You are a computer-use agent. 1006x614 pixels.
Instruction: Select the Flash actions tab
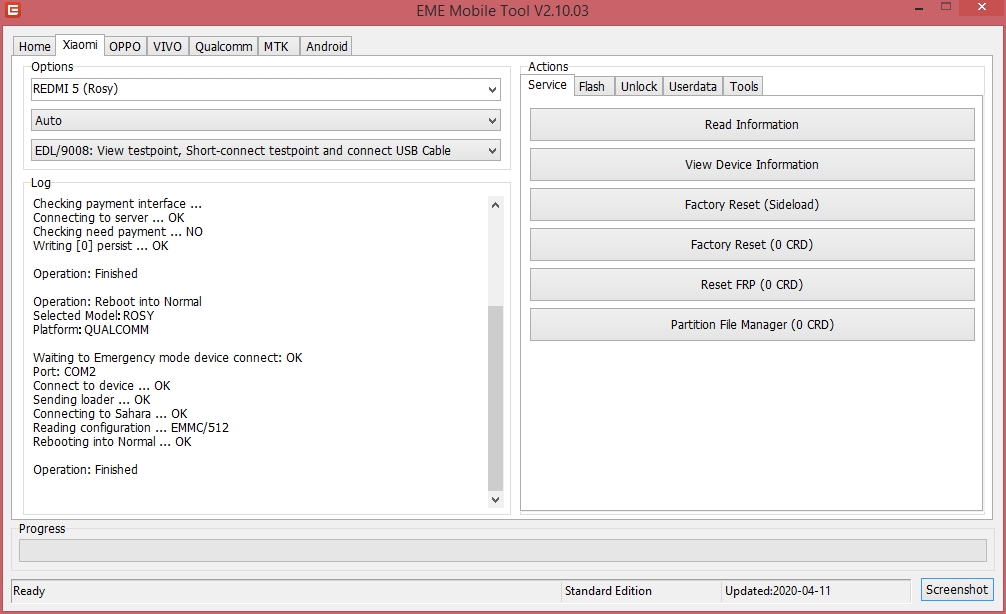(592, 86)
